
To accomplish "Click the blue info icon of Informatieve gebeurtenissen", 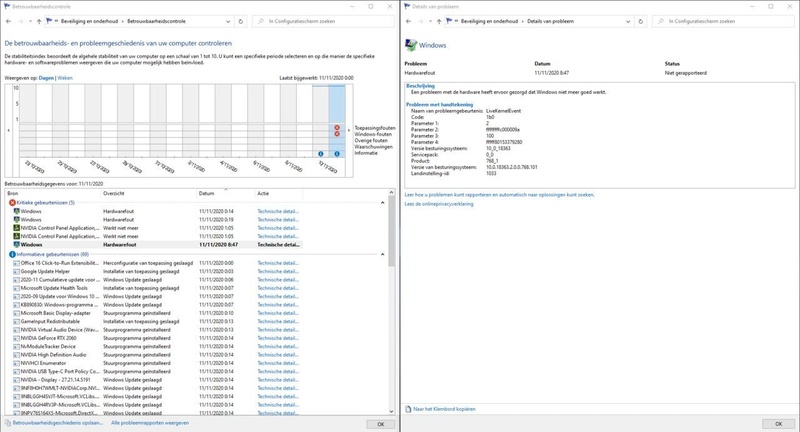I will pos(12,254).
